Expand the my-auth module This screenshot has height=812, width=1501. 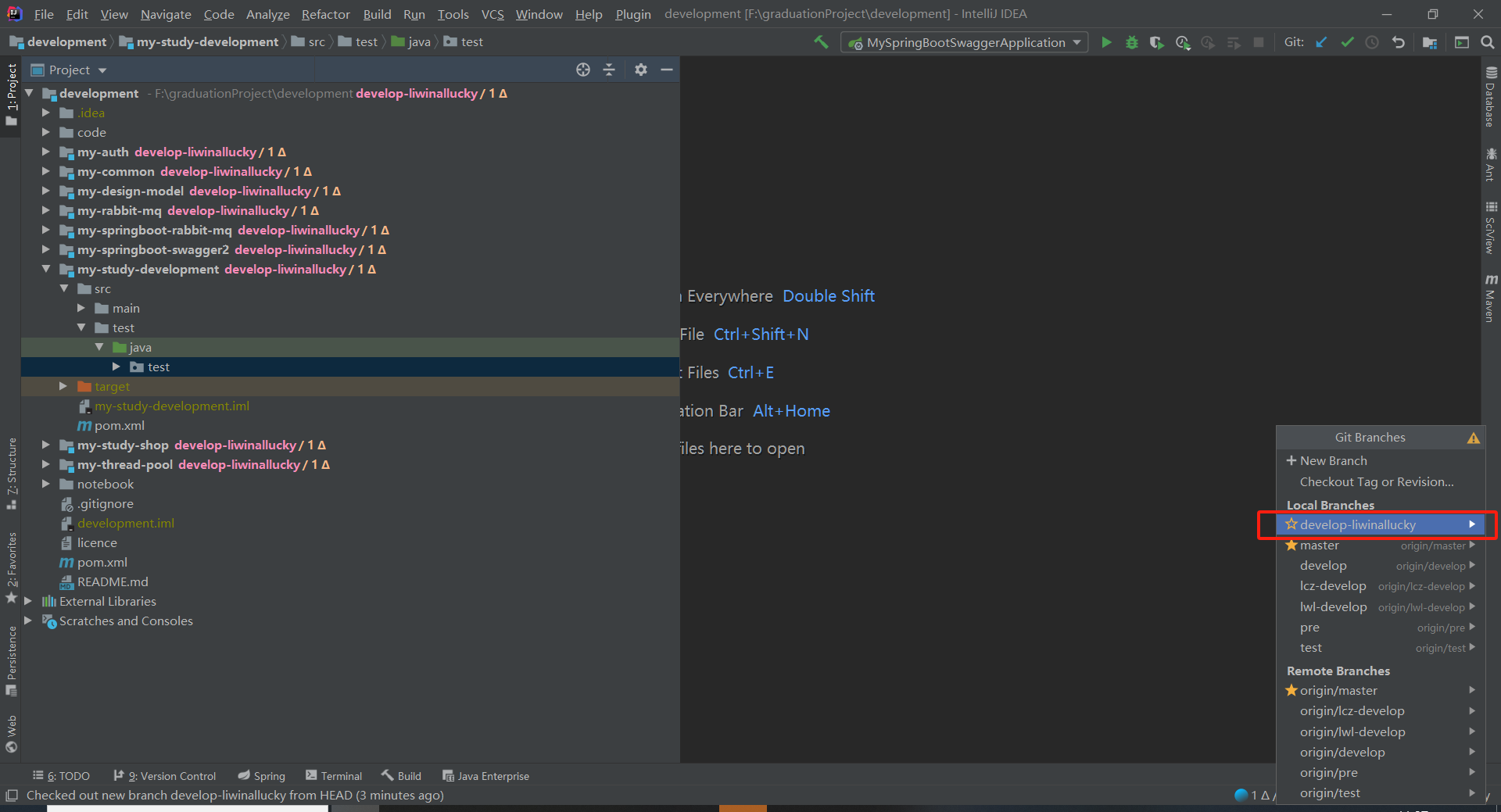[46, 152]
